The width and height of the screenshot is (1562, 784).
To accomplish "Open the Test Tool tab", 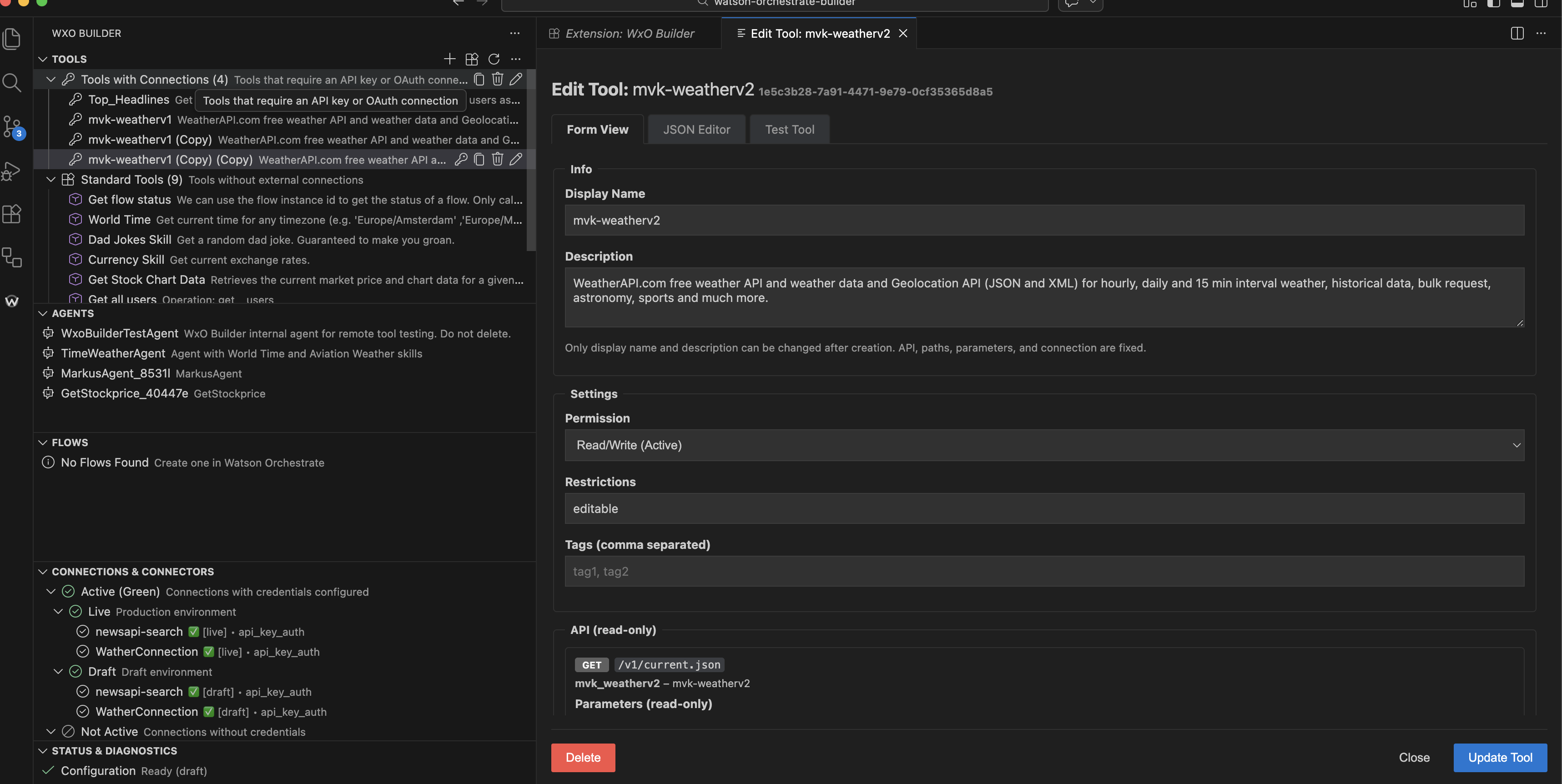I will click(789, 129).
